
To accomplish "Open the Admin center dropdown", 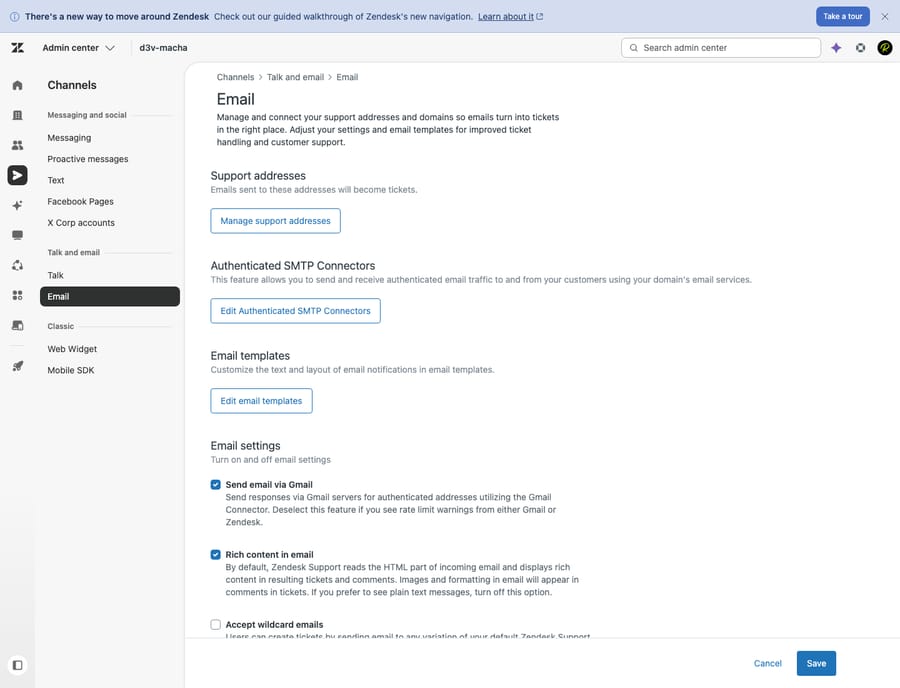I will coord(79,48).
